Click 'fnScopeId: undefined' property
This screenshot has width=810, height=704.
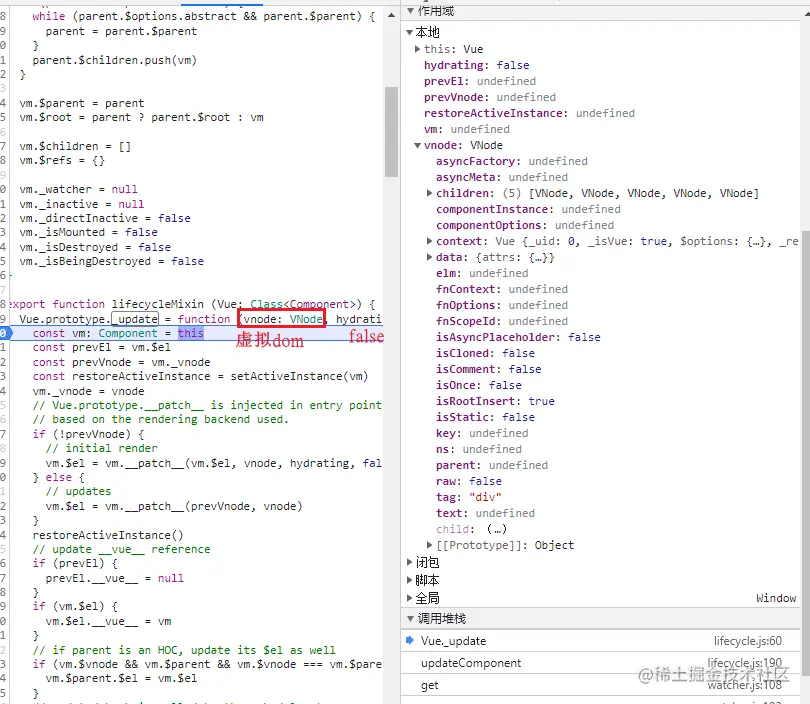pos(502,321)
